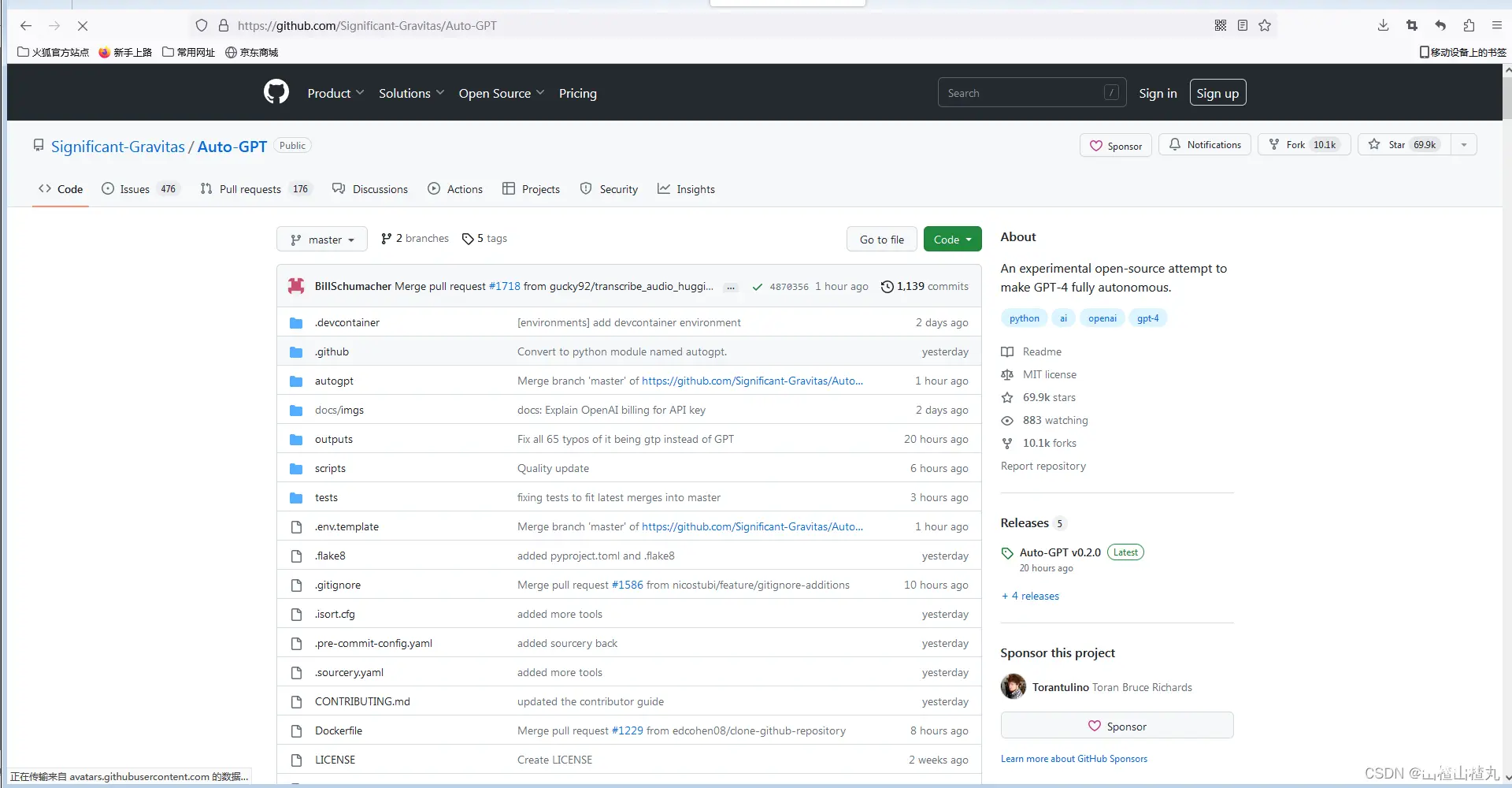Click the gpt-4 topic tag
The image size is (1512, 788).
click(x=1148, y=318)
